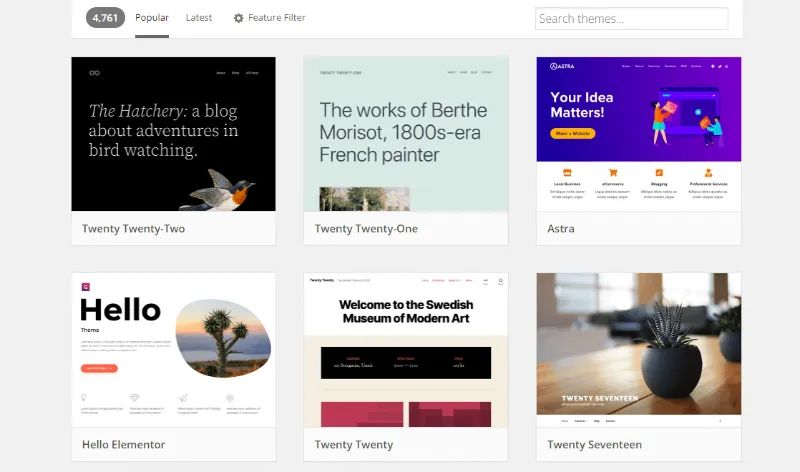The image size is (800, 472).
Task: Focus the Search themes input field
Action: click(631, 18)
